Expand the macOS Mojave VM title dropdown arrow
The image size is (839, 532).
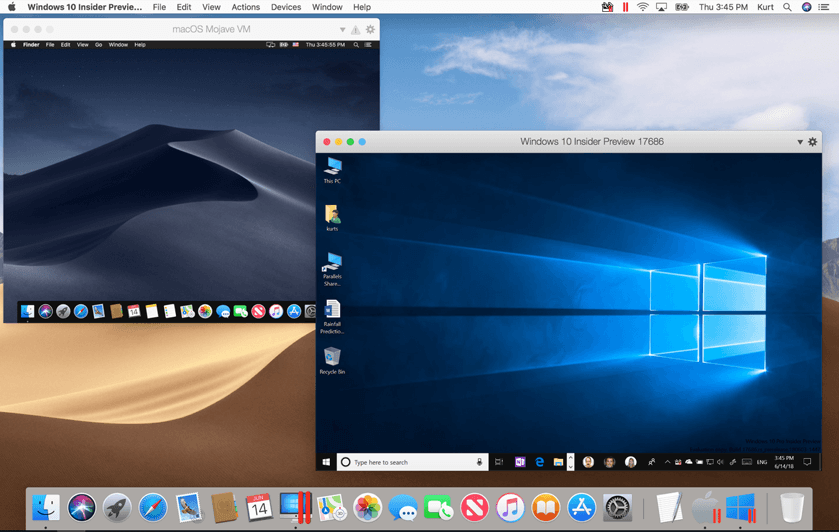[x=342, y=30]
